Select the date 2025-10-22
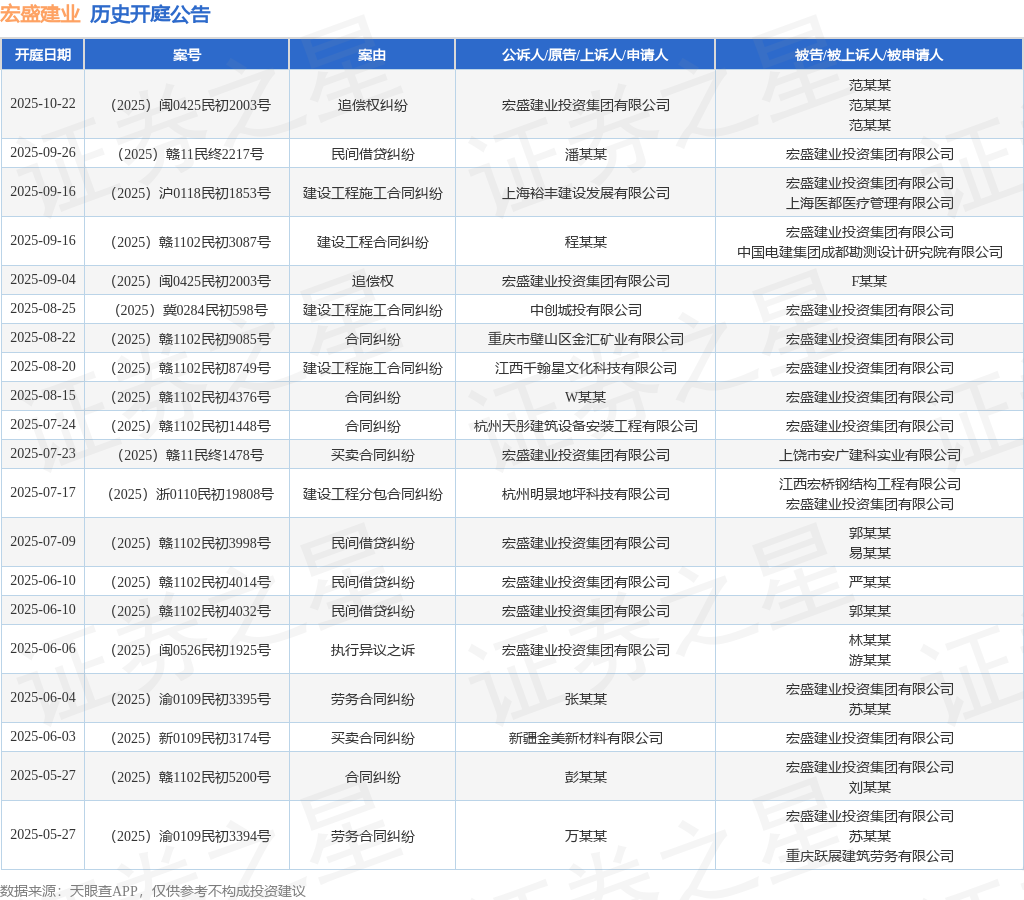 click(43, 104)
